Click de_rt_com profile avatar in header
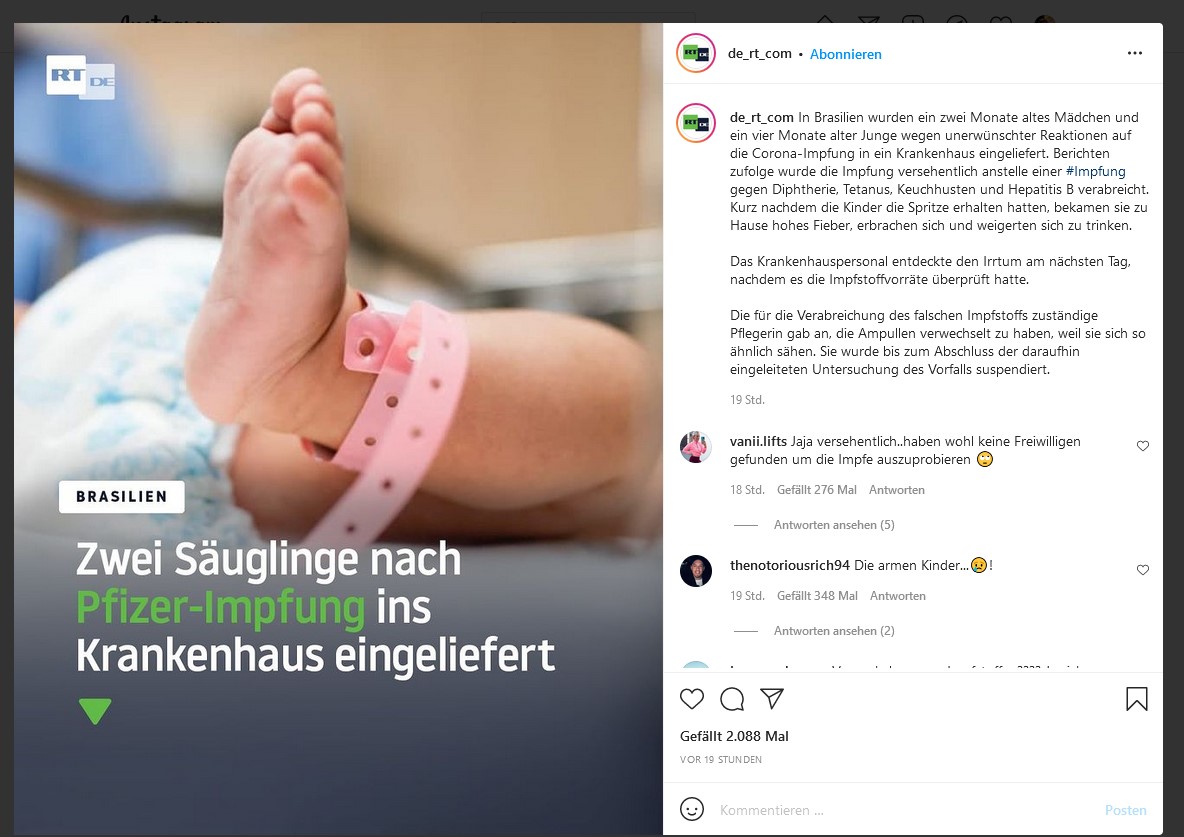The image size is (1184, 837). coord(695,53)
